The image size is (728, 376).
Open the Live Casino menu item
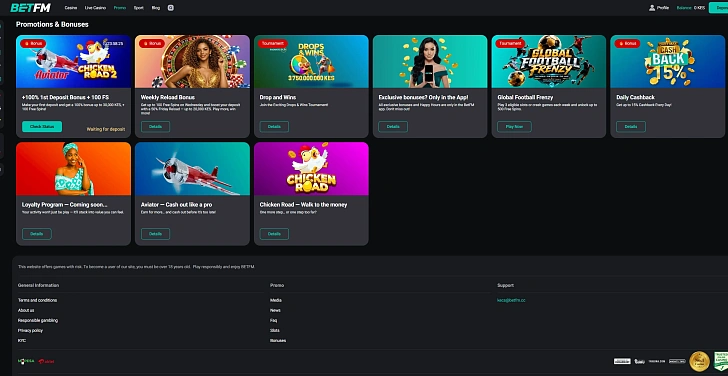tap(95, 8)
